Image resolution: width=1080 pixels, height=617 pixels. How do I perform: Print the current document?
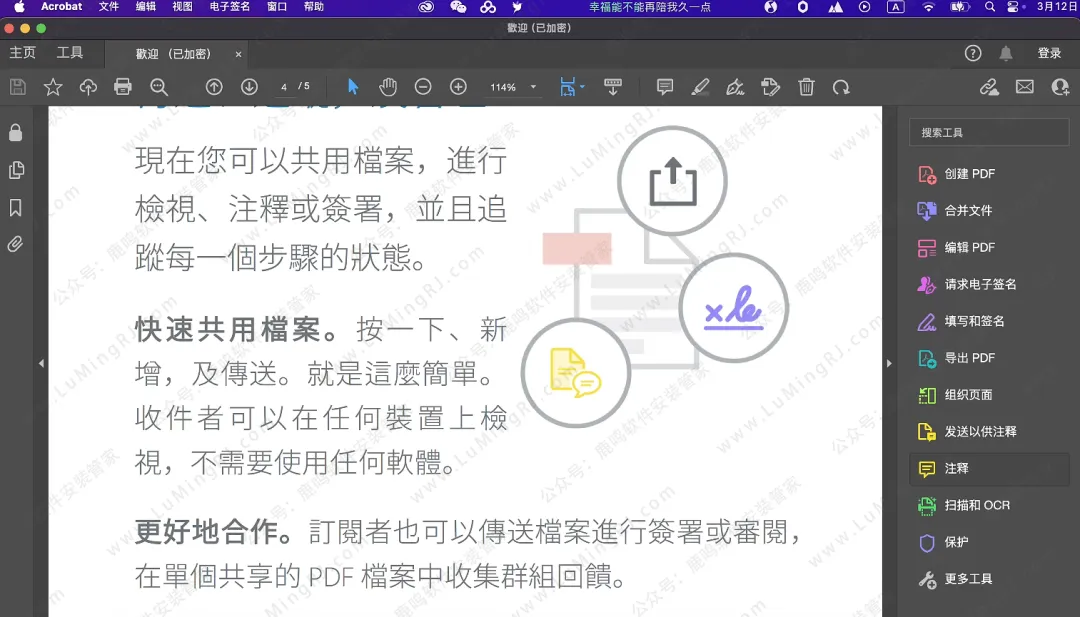tap(123, 87)
